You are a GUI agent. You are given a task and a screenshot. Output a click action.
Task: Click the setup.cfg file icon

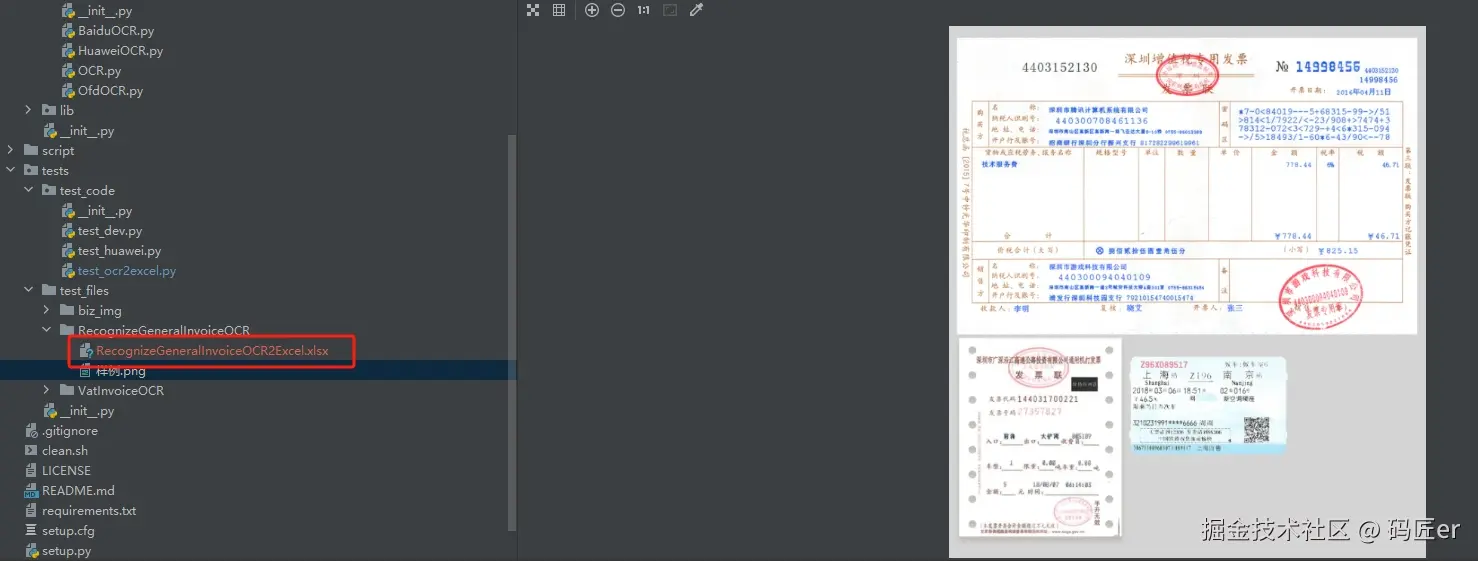pos(32,531)
